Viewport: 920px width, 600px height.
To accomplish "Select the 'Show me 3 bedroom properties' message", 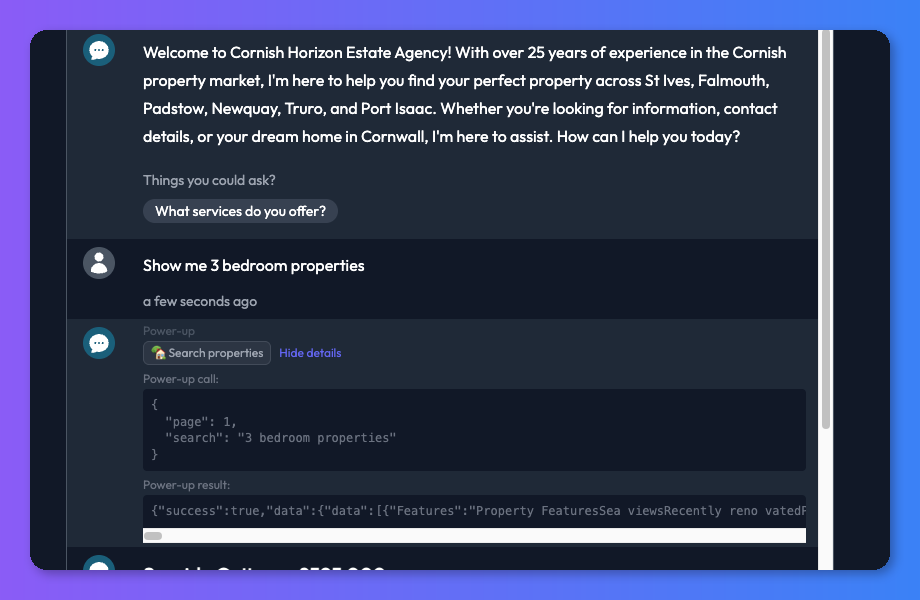I will [253, 265].
